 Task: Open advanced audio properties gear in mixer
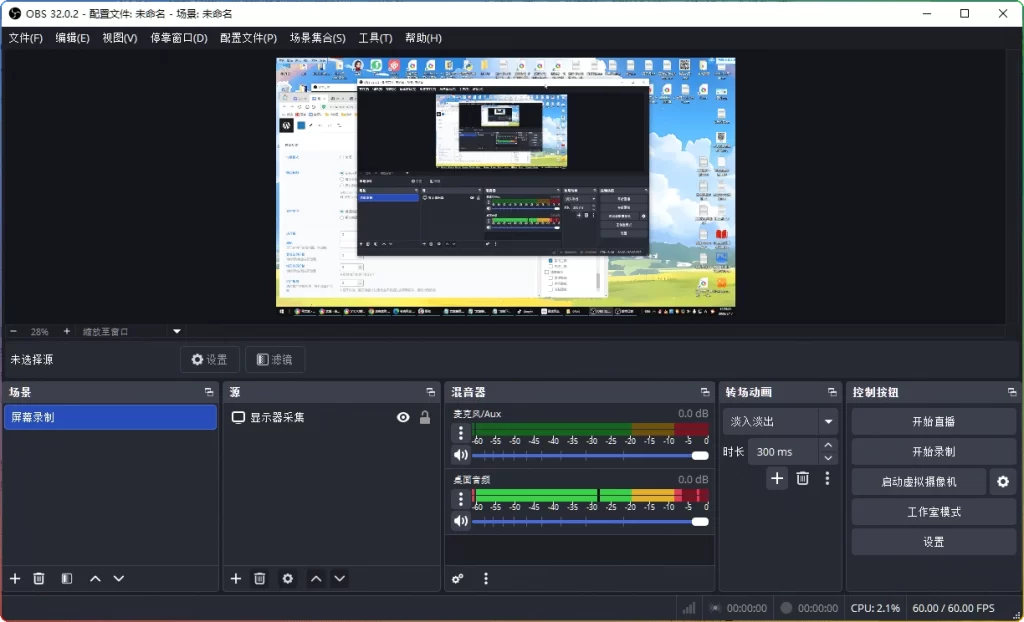pos(457,578)
